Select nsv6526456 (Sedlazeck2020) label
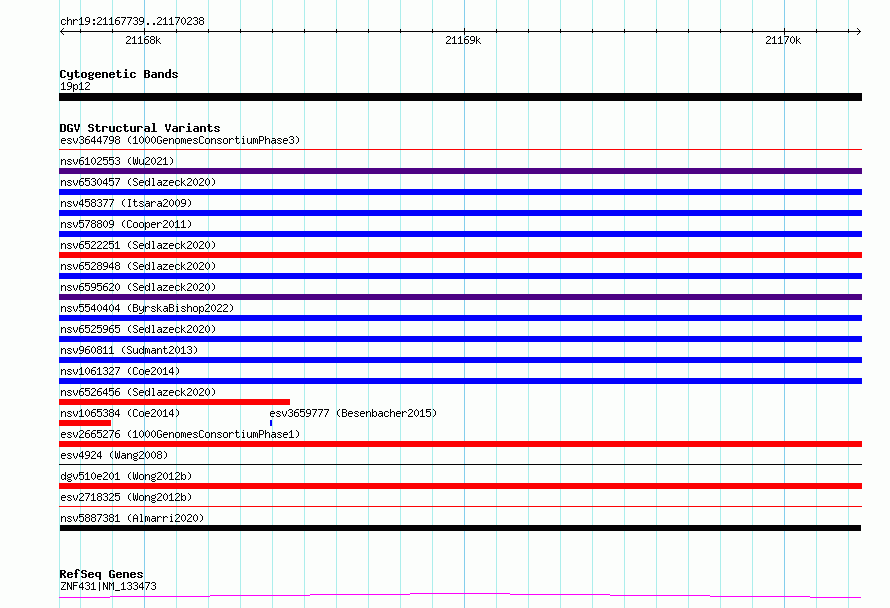The height and width of the screenshot is (608, 890). tap(138, 392)
